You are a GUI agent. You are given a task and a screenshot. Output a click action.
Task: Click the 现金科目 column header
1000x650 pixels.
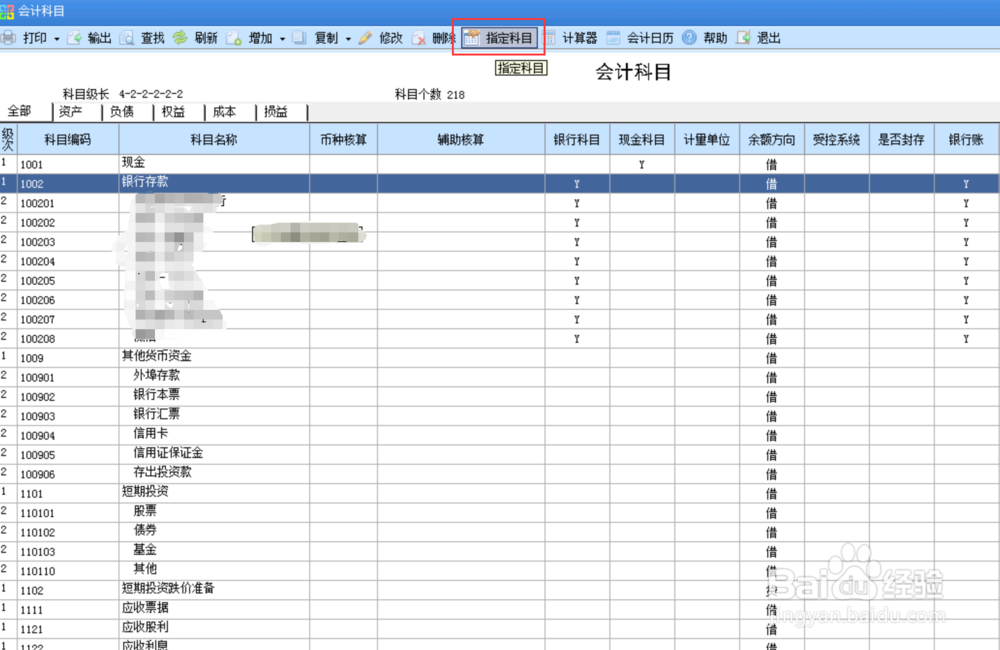tap(642, 140)
